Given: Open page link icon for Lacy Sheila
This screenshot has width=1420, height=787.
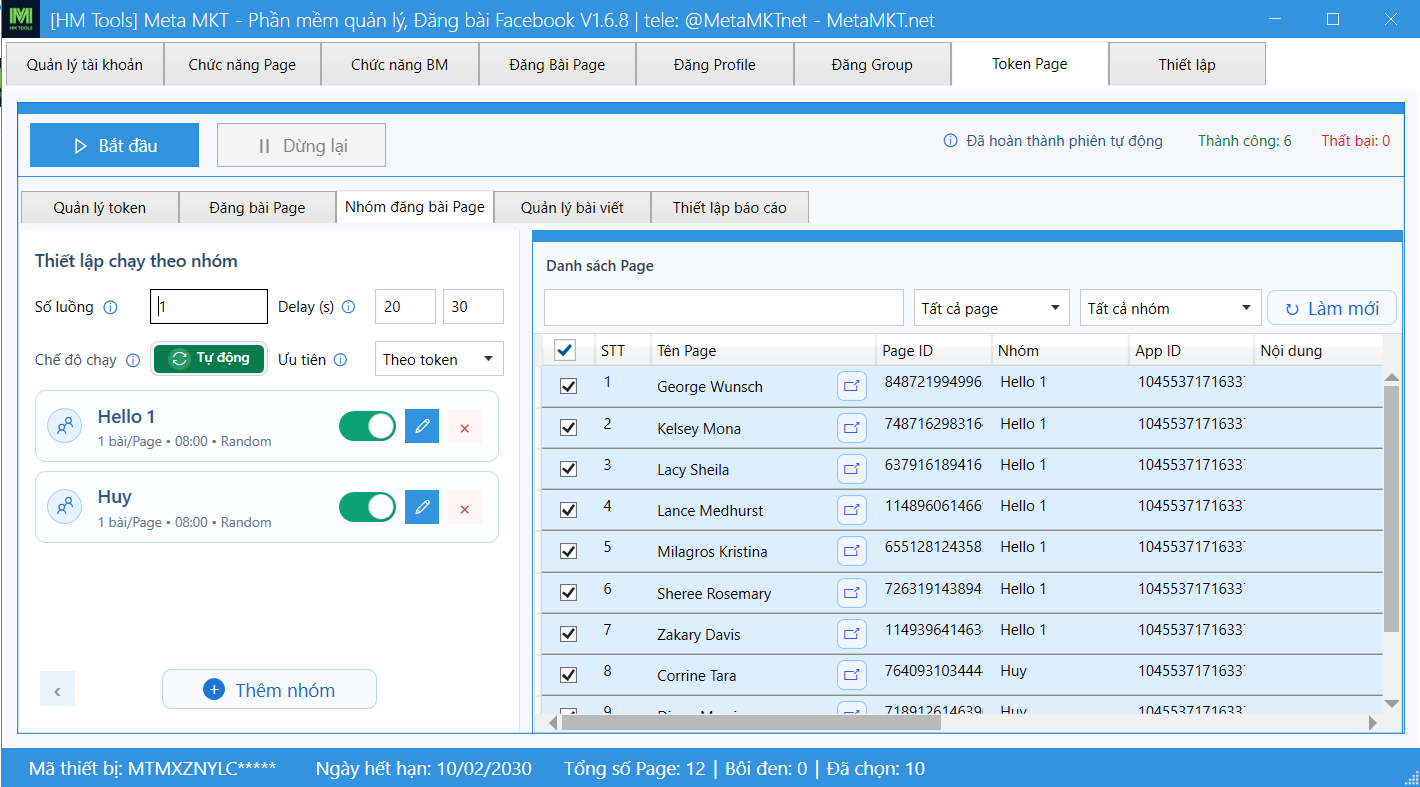Looking at the screenshot, I should pyautogui.click(x=851, y=469).
